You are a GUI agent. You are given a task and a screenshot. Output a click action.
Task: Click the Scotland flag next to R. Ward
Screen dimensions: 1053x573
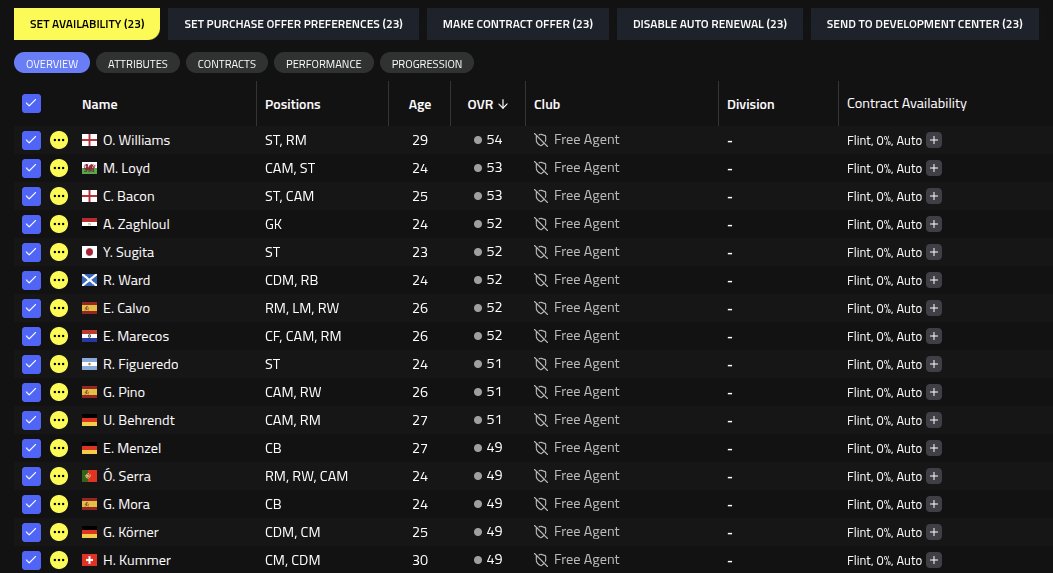pos(89,280)
